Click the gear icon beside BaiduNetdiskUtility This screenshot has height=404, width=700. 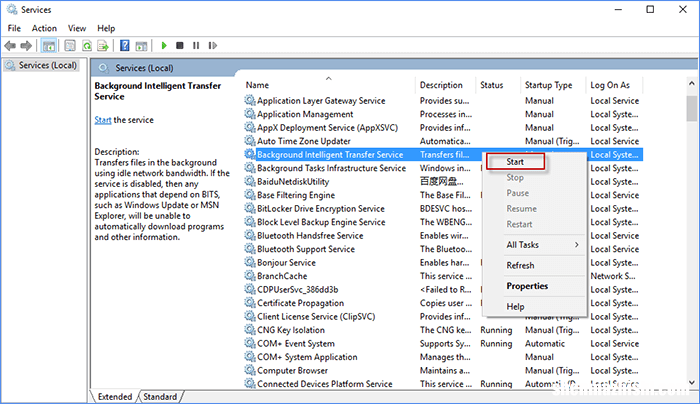tap(250, 181)
